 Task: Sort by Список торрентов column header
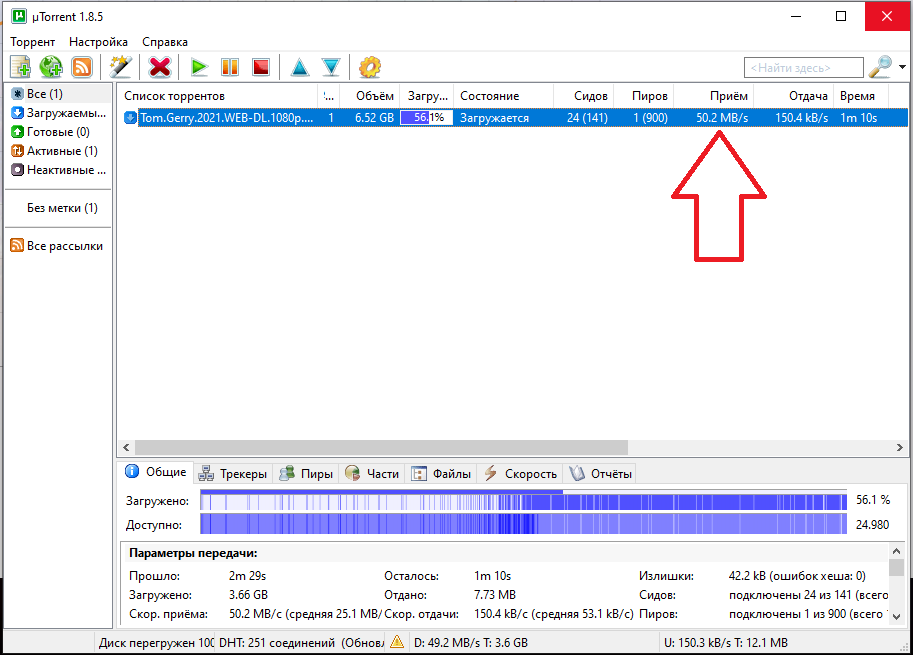218,96
